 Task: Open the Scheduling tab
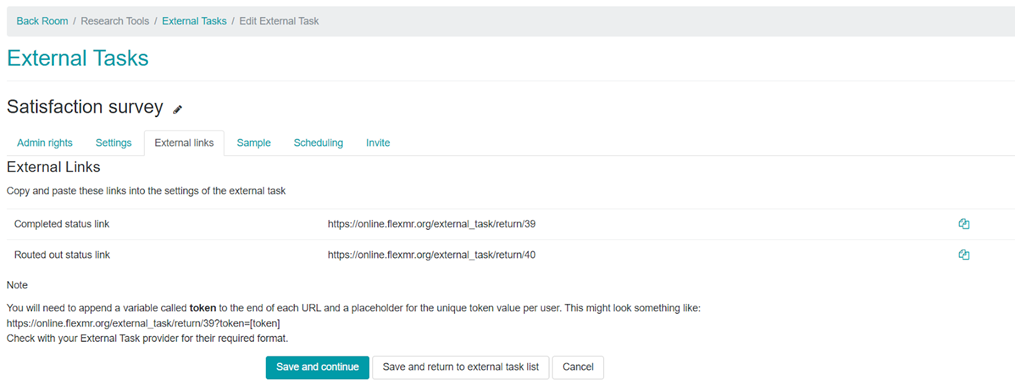point(318,143)
